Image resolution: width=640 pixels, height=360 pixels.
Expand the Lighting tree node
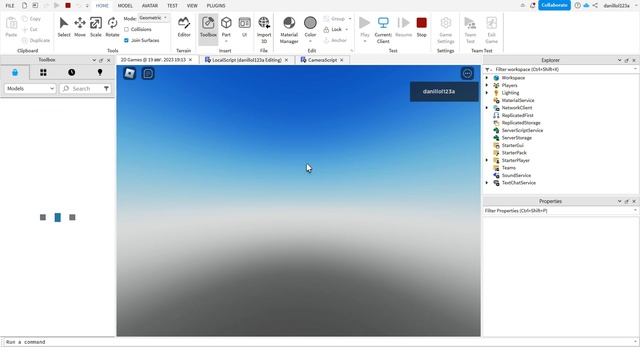[x=487, y=93]
